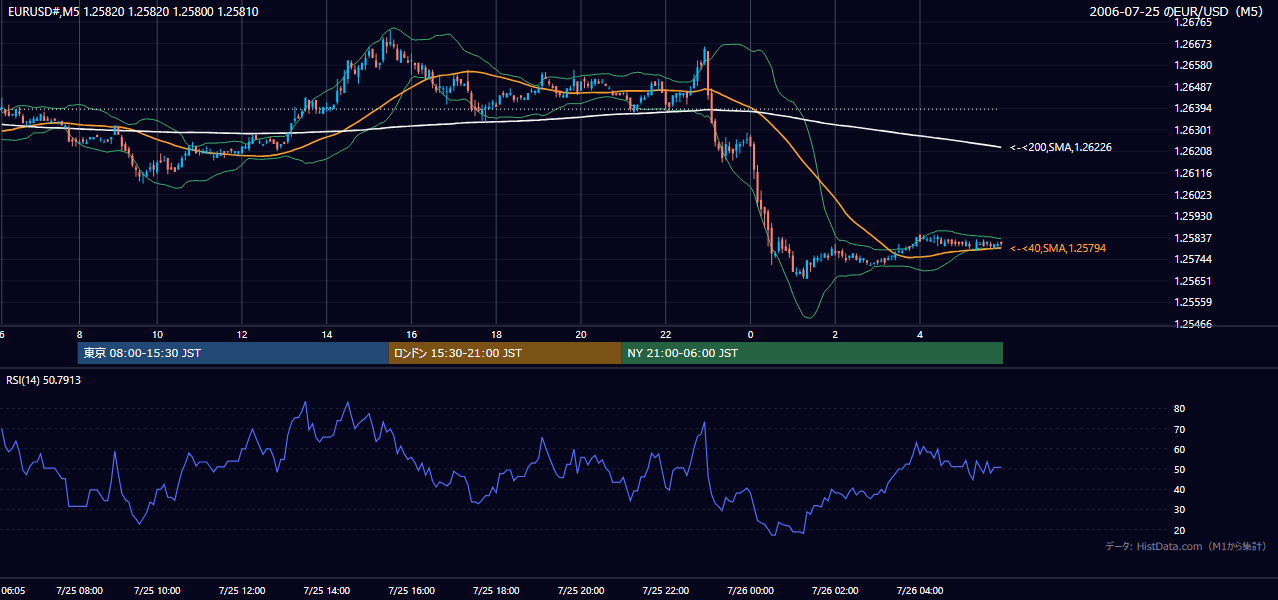This screenshot has width=1278, height=600.
Task: Click the RSI 70 level label
Action: pyautogui.click(x=1180, y=429)
